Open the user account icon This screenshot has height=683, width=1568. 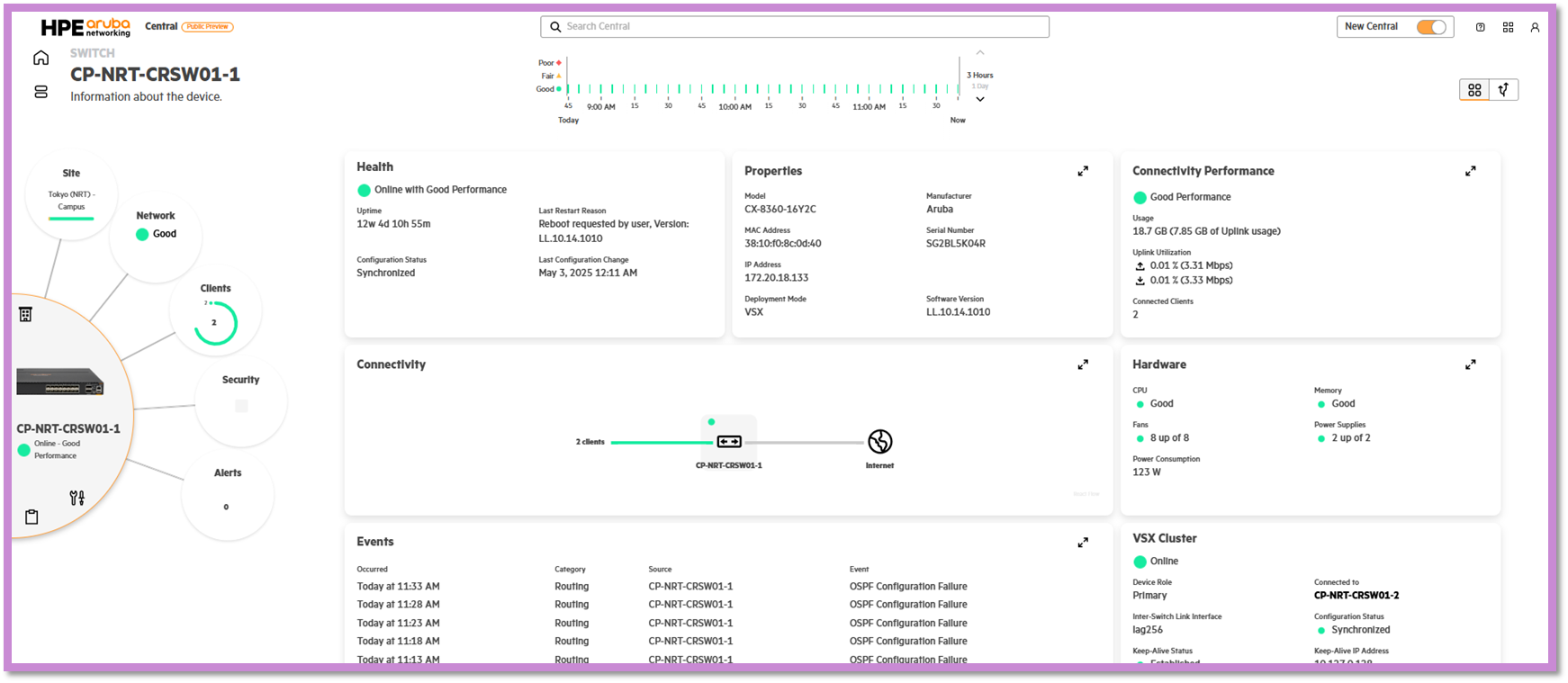pyautogui.click(x=1536, y=27)
